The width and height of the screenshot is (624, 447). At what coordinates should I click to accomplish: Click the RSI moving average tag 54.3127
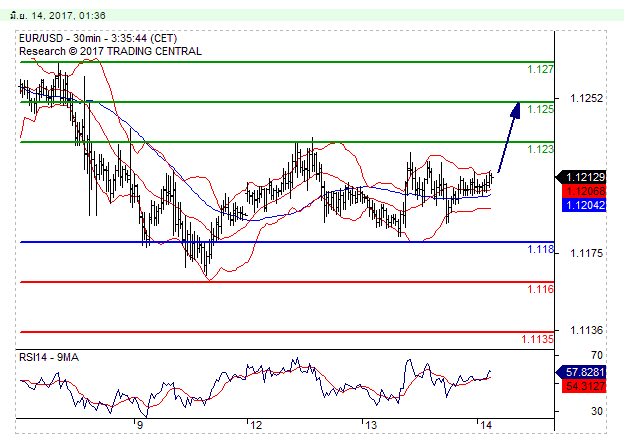tap(584, 386)
